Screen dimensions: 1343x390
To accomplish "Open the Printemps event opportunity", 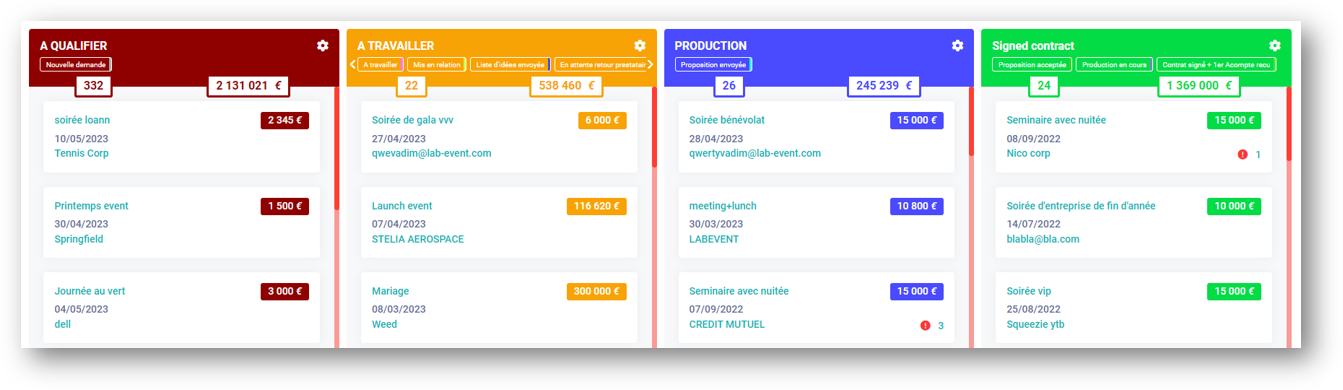I will tap(91, 206).
